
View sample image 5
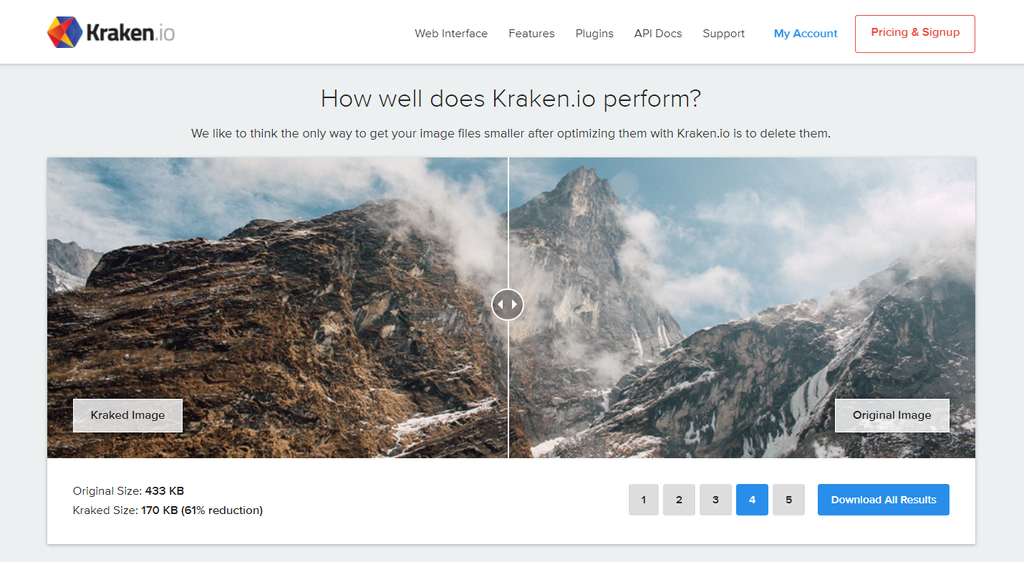click(x=788, y=500)
